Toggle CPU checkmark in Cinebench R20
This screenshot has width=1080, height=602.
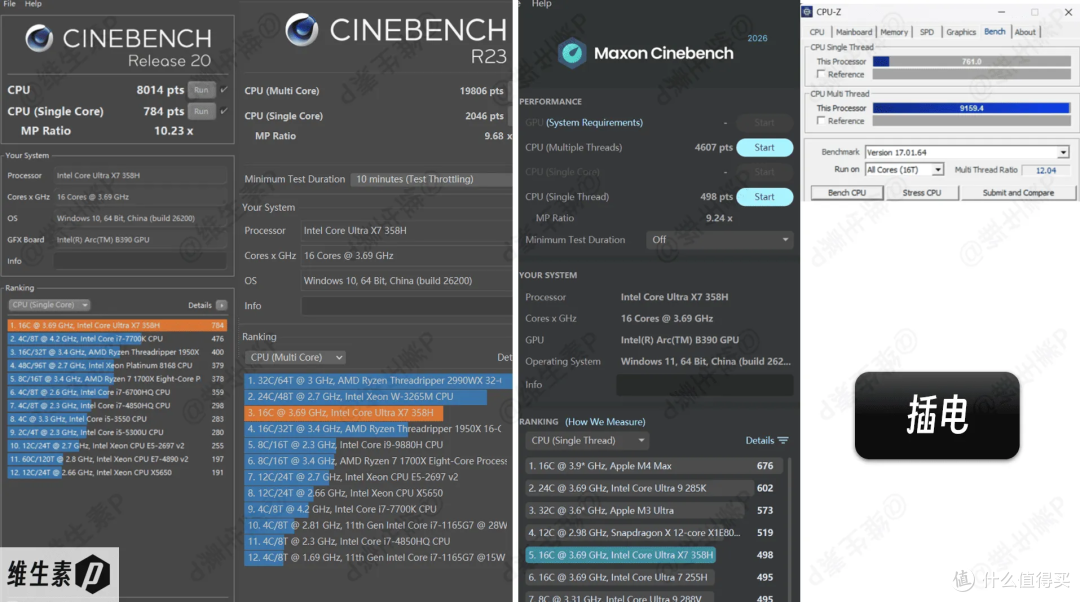coord(224,90)
